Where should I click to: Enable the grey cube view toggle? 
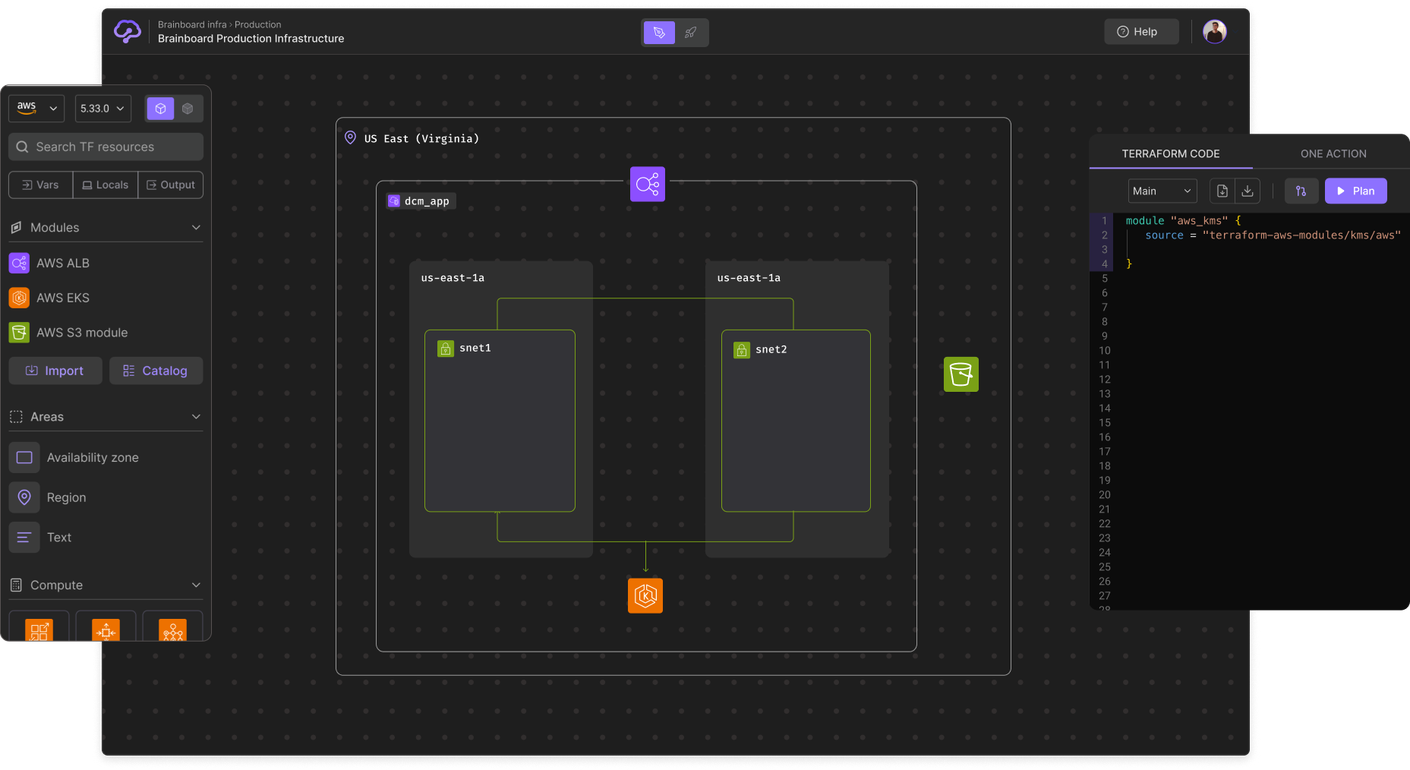coord(188,108)
